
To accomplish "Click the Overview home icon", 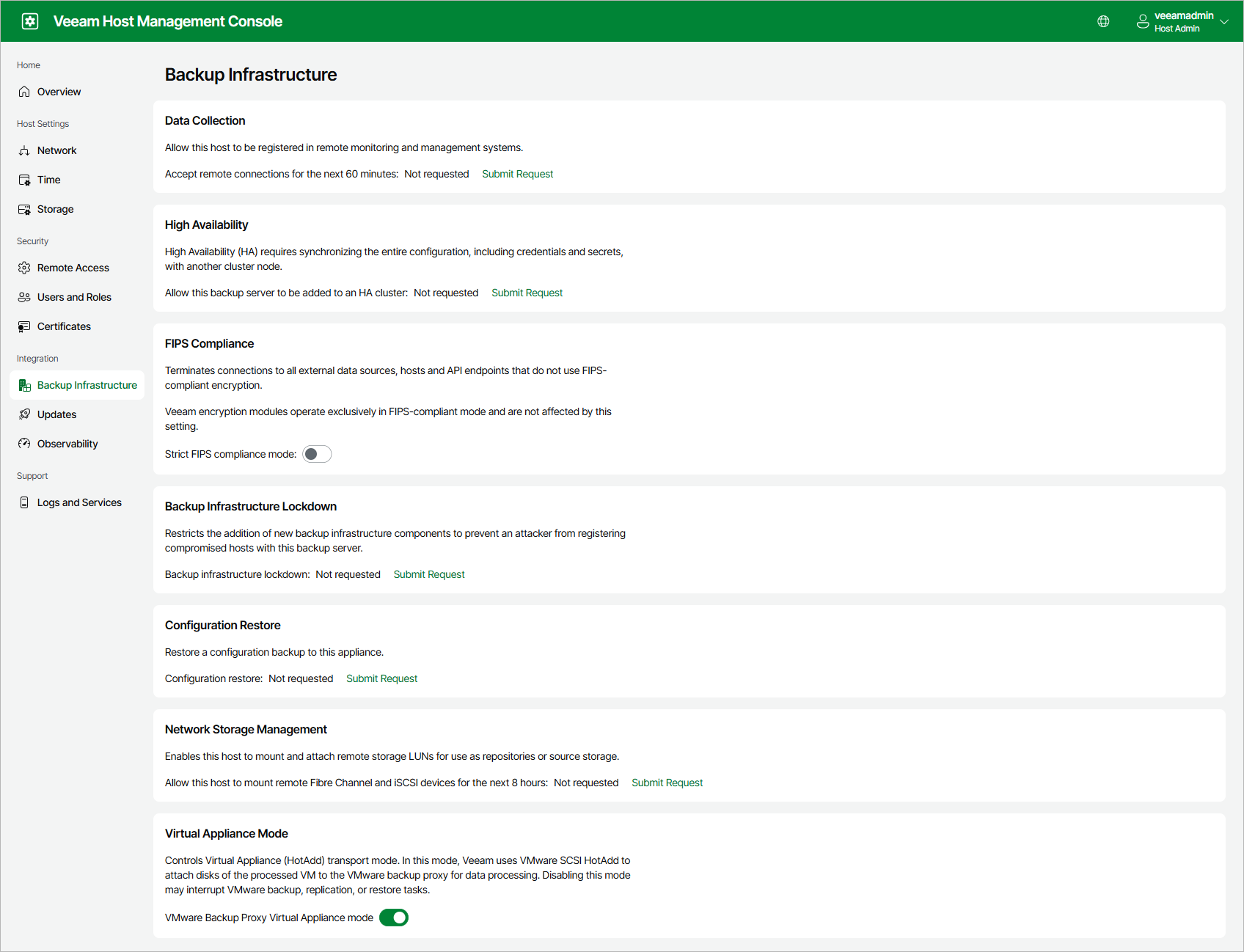I will tap(24, 92).
